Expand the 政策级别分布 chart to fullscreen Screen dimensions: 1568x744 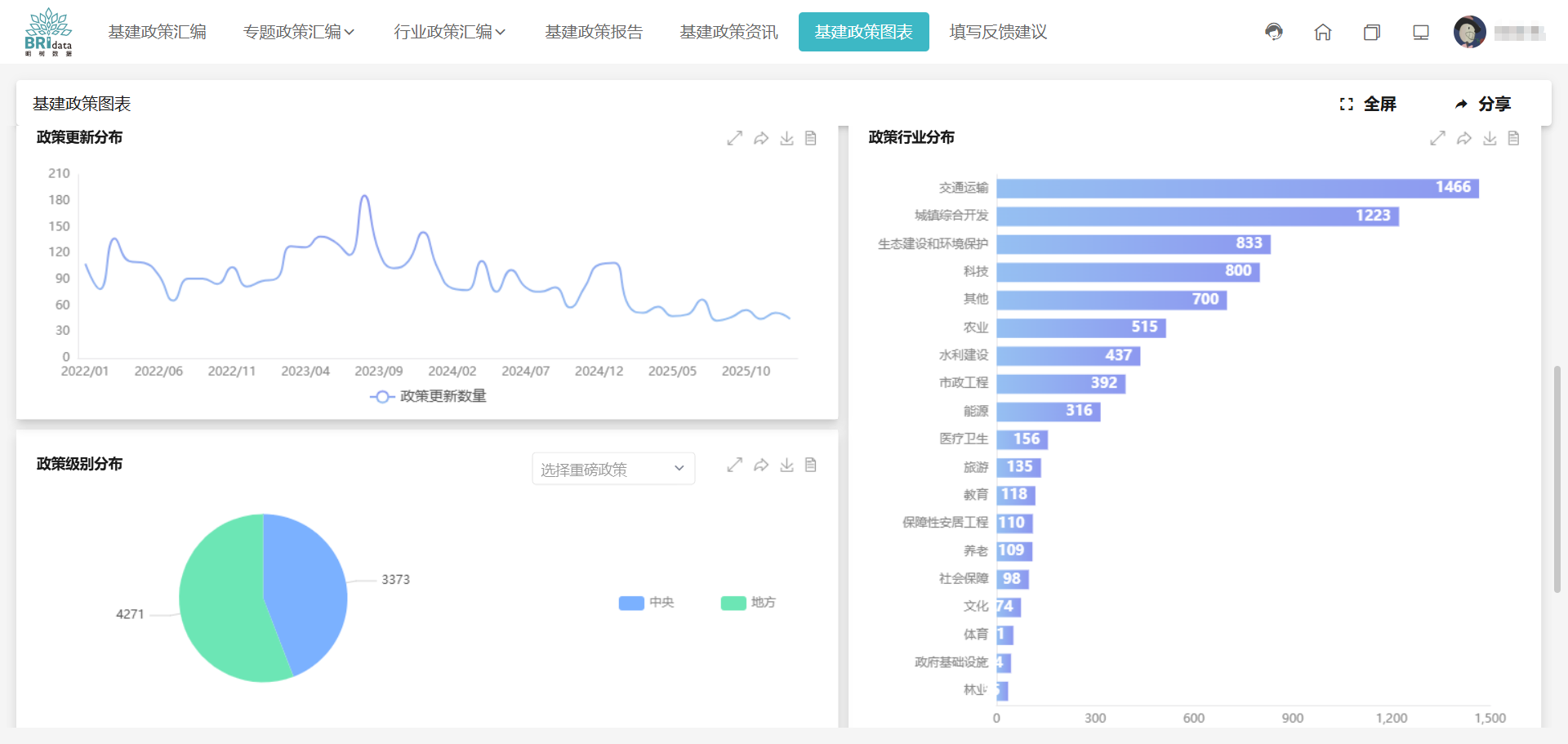pos(735,465)
